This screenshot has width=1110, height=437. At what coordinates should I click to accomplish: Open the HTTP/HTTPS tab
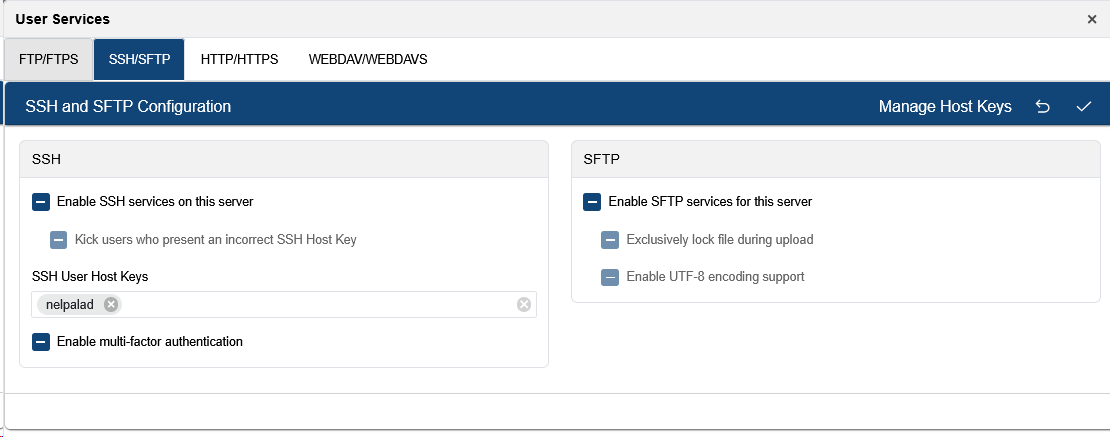[x=239, y=60]
